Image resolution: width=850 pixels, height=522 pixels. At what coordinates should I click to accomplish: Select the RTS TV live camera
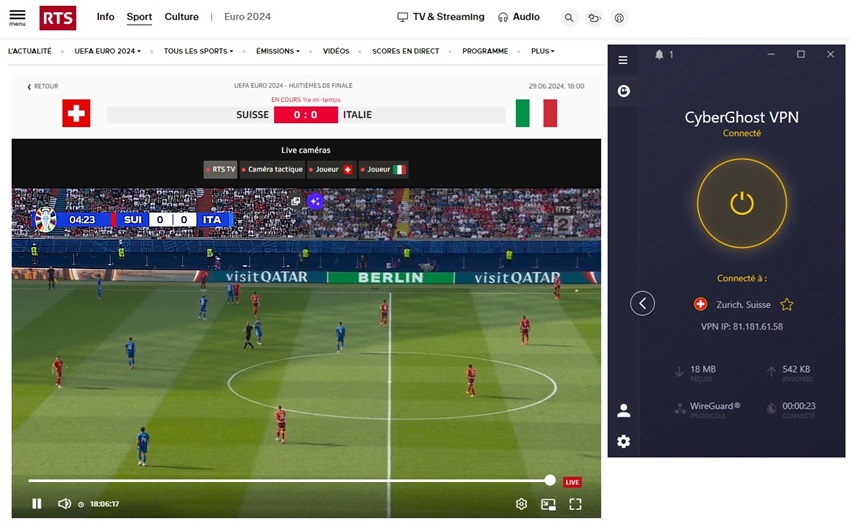pyautogui.click(x=221, y=169)
